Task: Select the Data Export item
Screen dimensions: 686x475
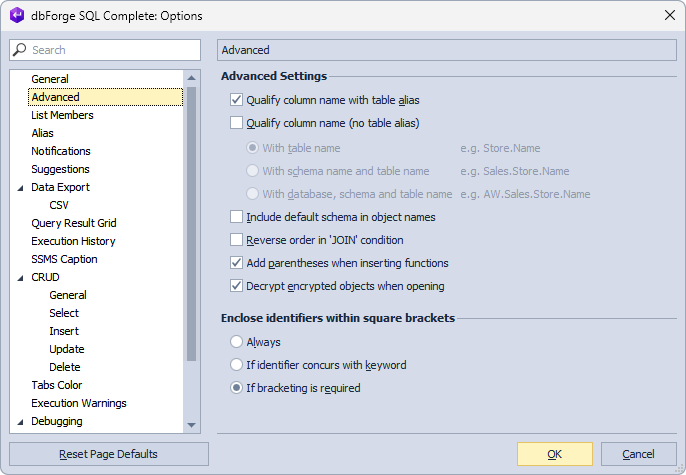Action: (60, 187)
